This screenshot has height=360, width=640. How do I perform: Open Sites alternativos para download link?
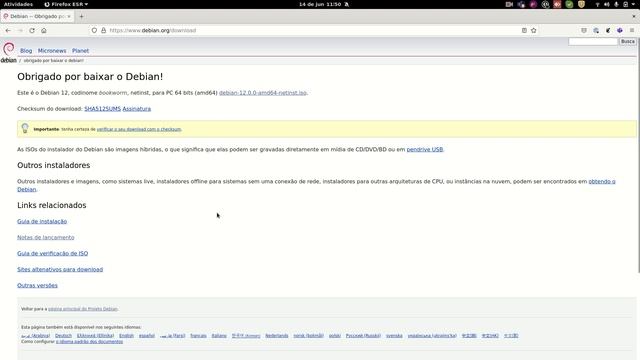[x=60, y=269]
